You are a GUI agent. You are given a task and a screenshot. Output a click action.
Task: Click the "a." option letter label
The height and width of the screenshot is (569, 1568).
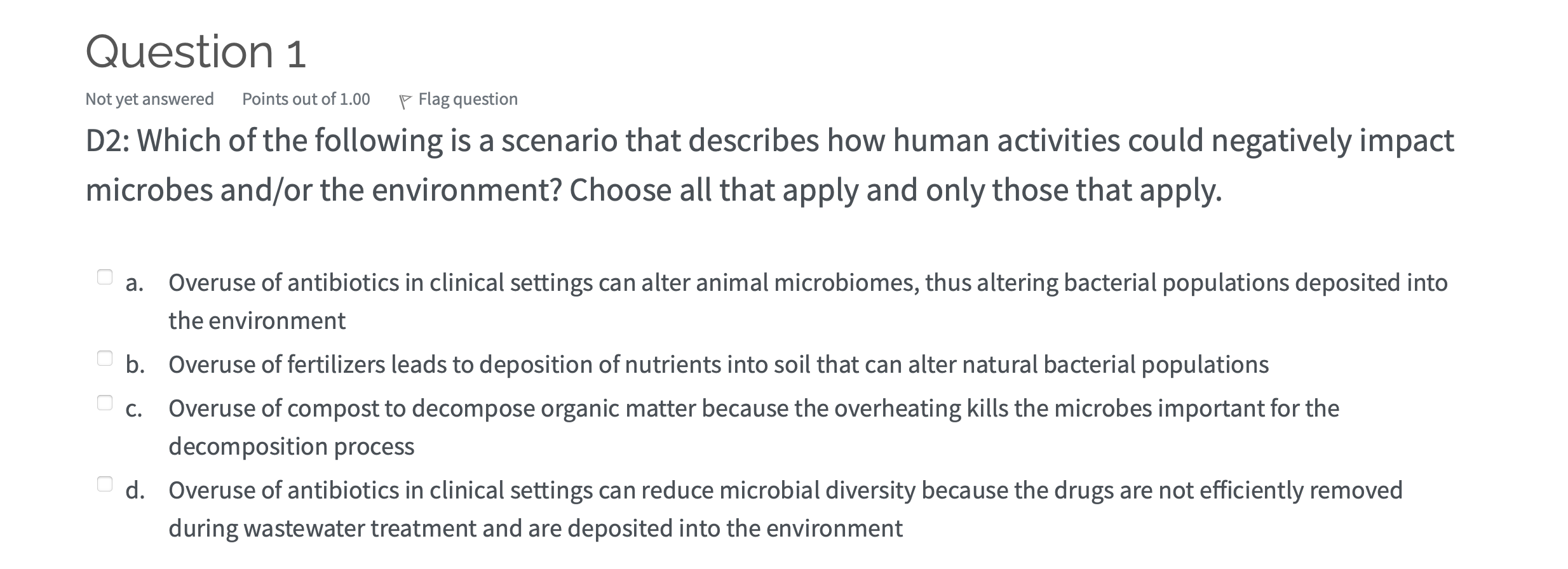click(x=134, y=283)
